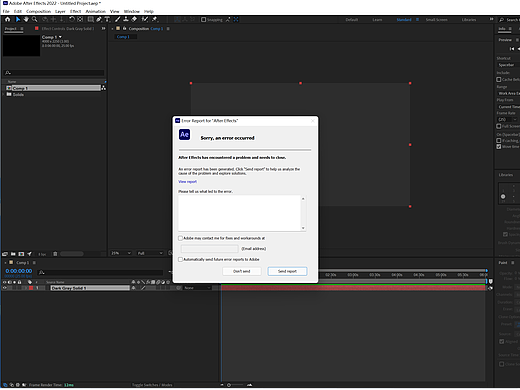Create a new folder in Project panel
The height and width of the screenshot is (390, 520).
13,254
